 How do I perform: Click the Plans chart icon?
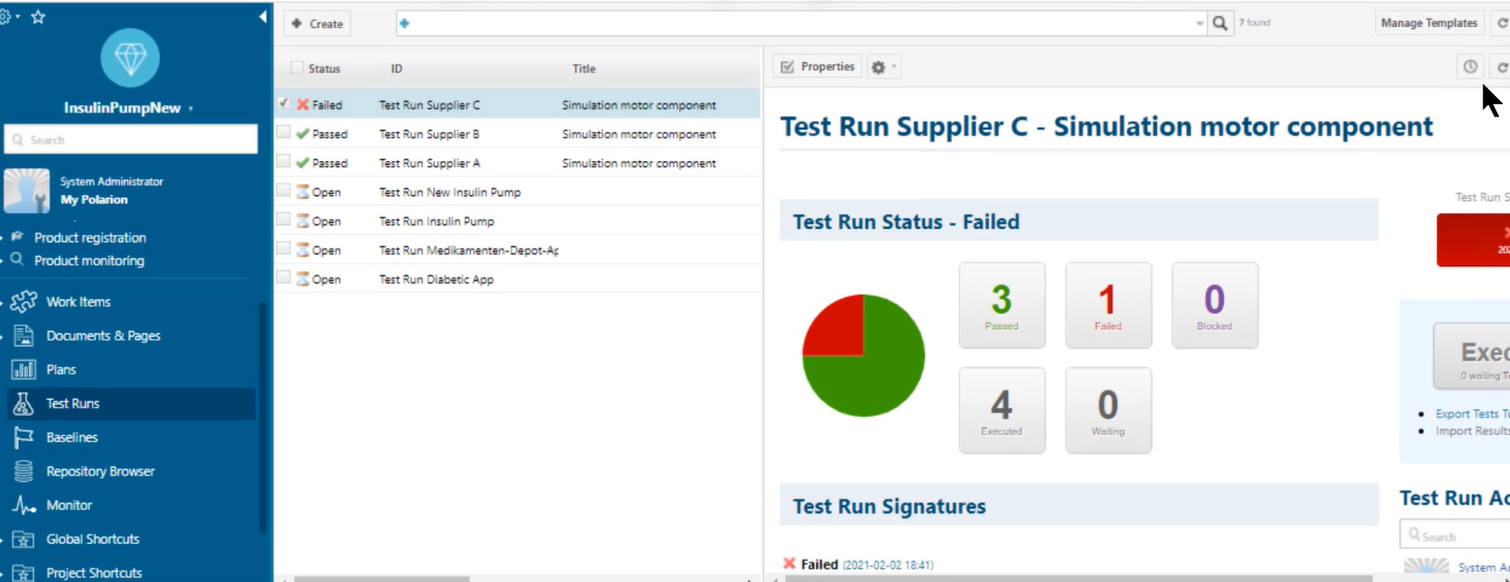[x=24, y=370]
